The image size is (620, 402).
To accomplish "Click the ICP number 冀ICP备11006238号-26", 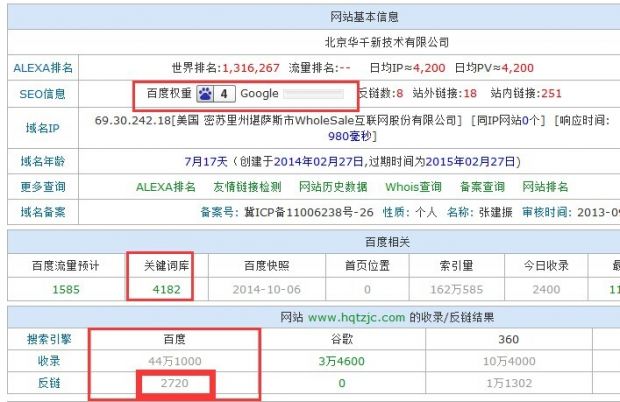I will 309,212.
